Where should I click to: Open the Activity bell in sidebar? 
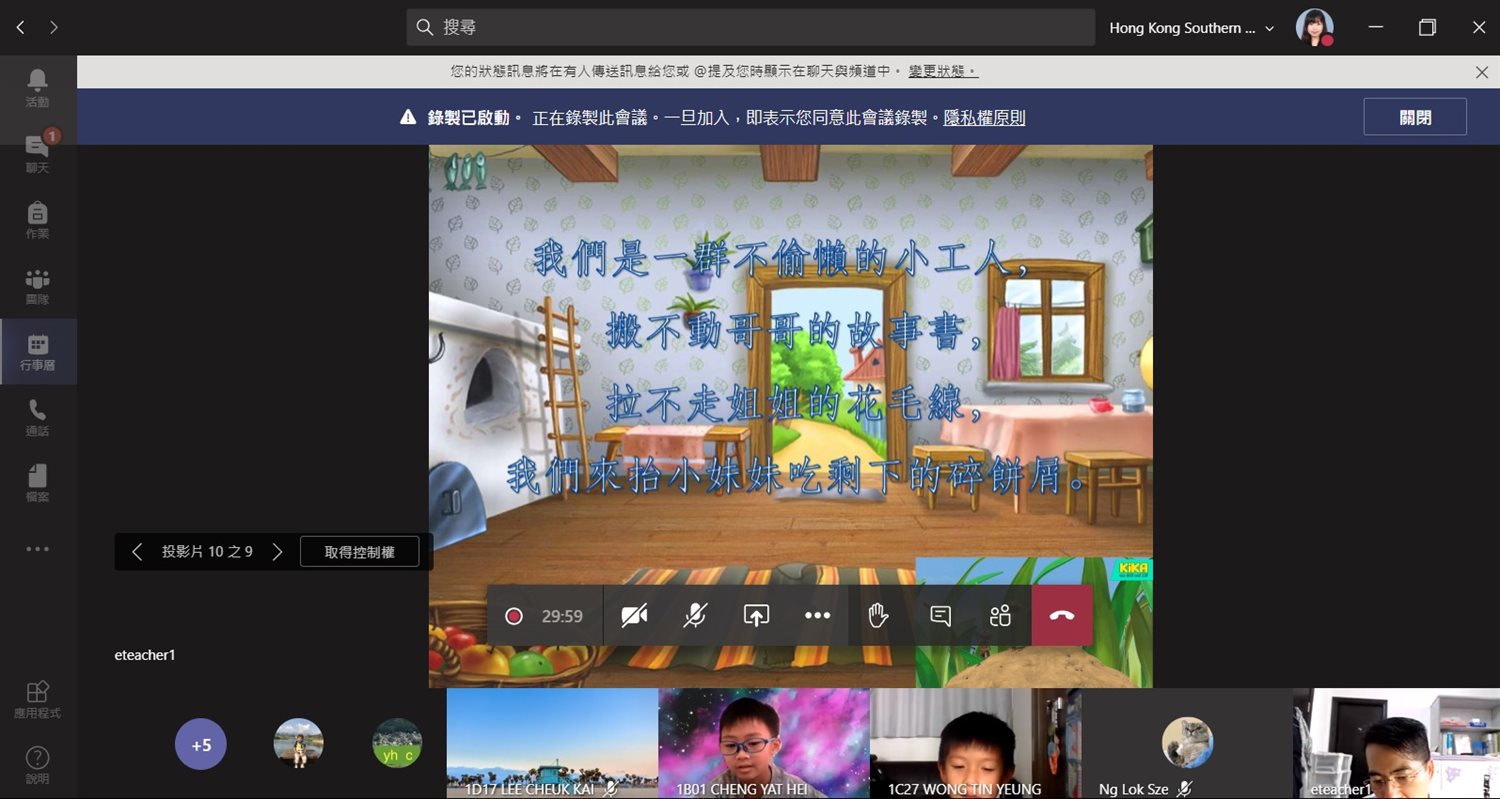[37, 88]
